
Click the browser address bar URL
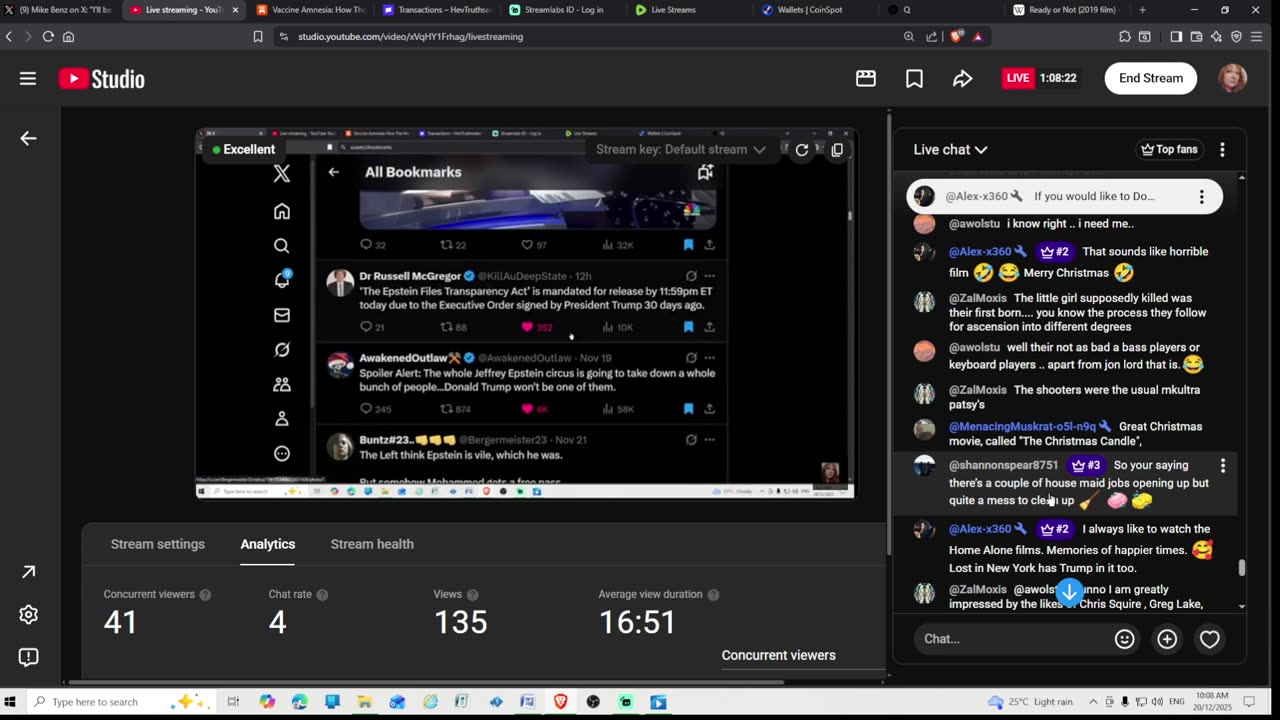point(410,36)
